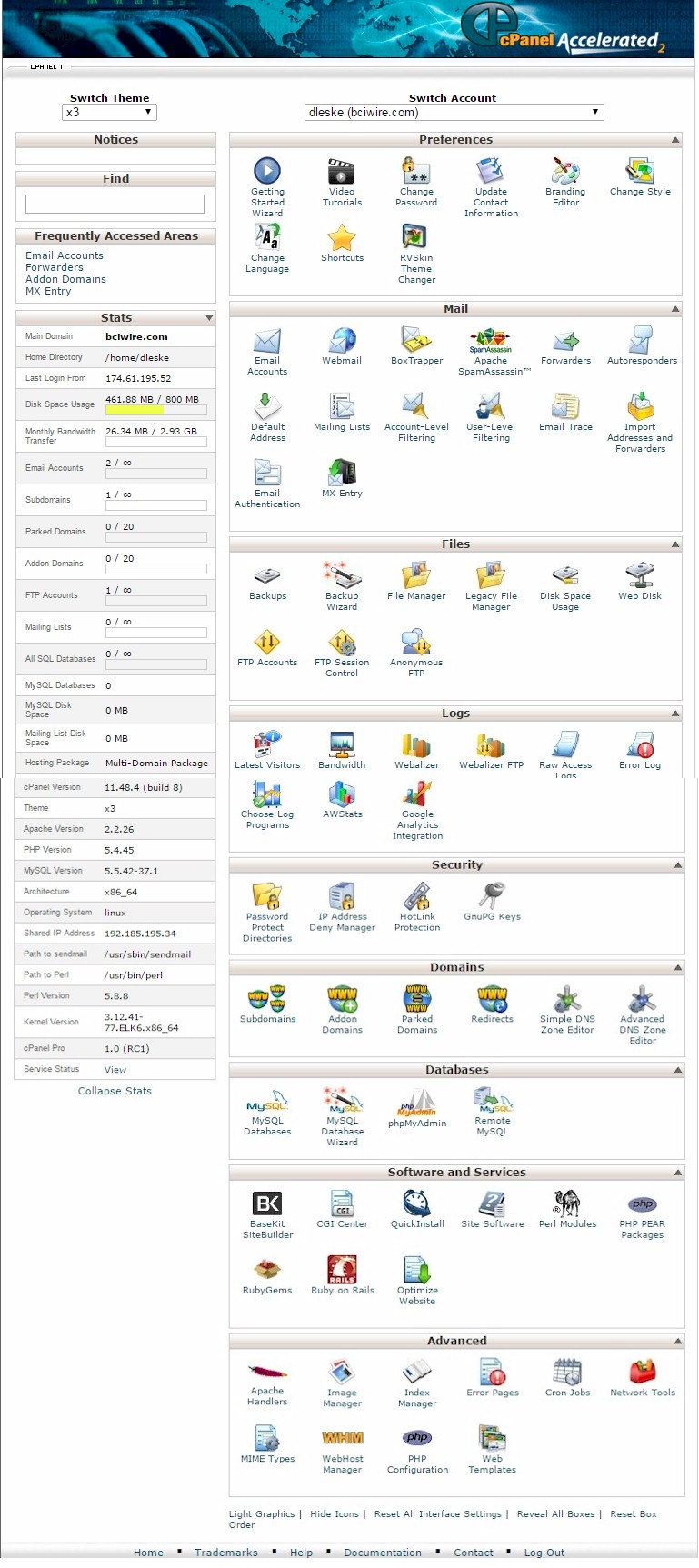
Task: Toggle the Stats panel arrow
Action: point(209,318)
